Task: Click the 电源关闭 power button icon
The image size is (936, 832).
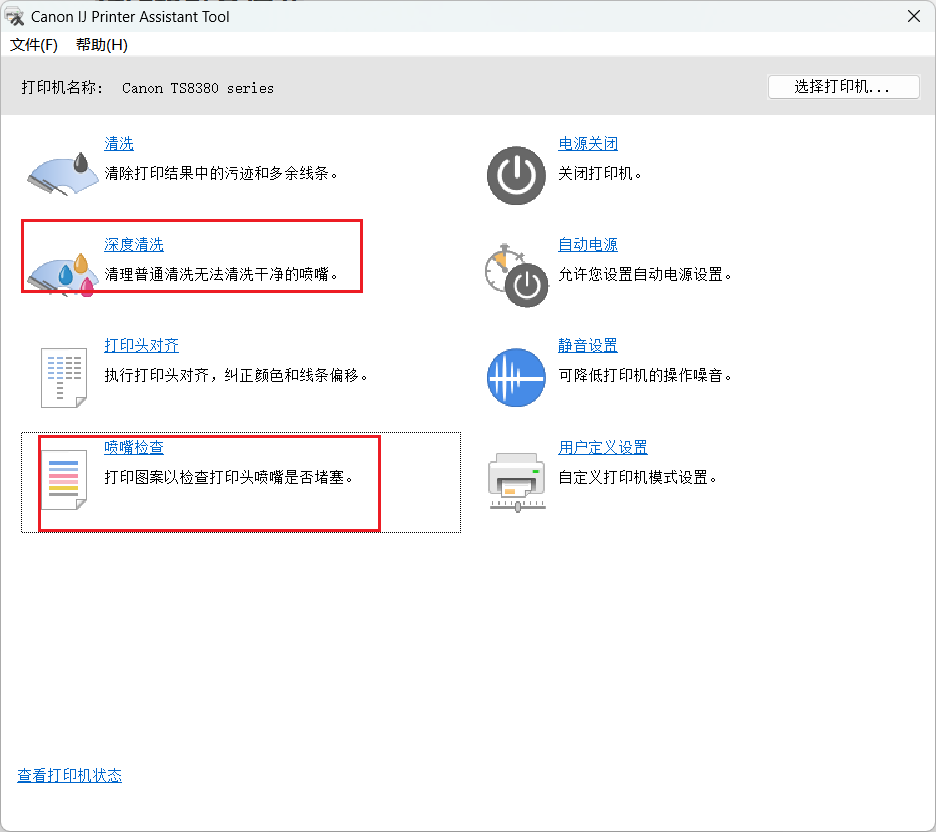Action: (516, 175)
